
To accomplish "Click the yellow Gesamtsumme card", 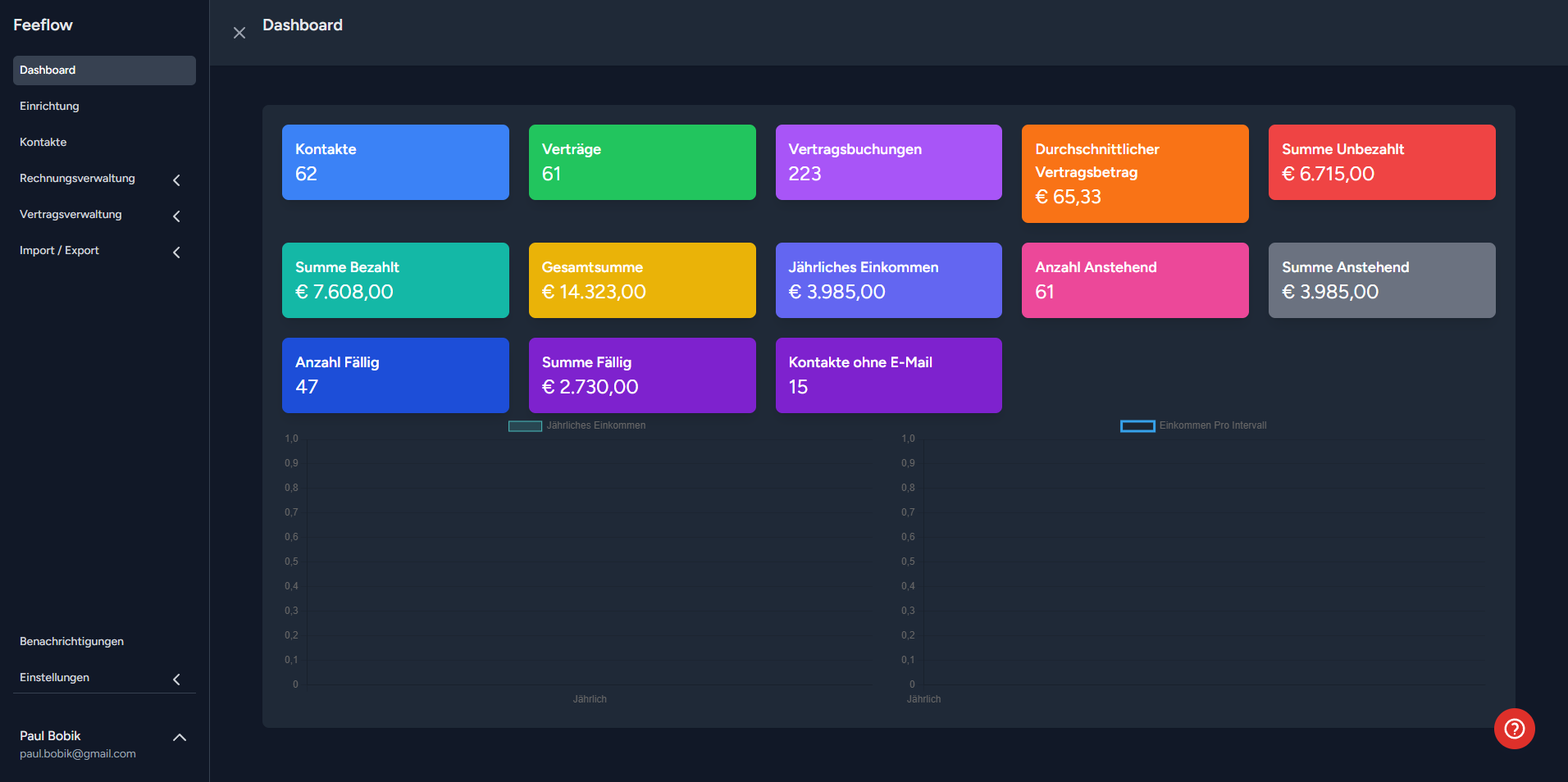I will point(642,280).
